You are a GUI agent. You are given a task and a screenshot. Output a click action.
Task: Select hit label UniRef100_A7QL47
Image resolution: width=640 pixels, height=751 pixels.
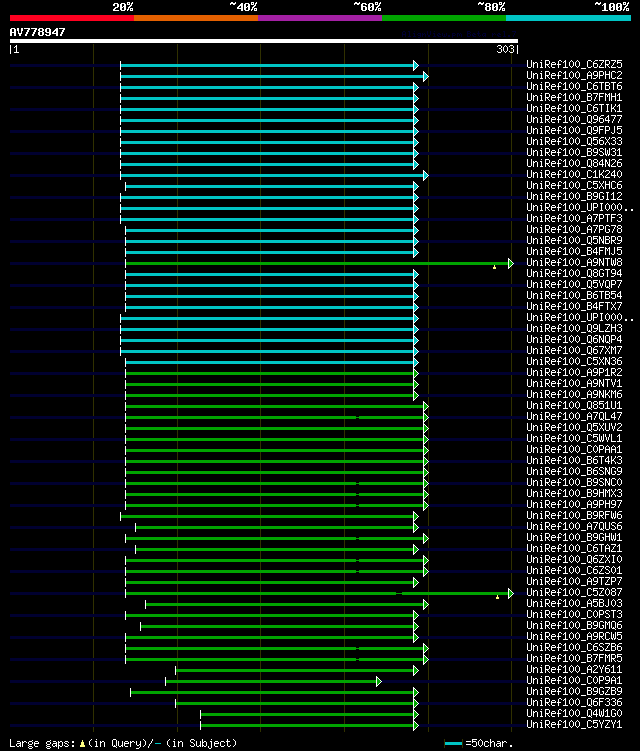pyautogui.click(x=574, y=417)
